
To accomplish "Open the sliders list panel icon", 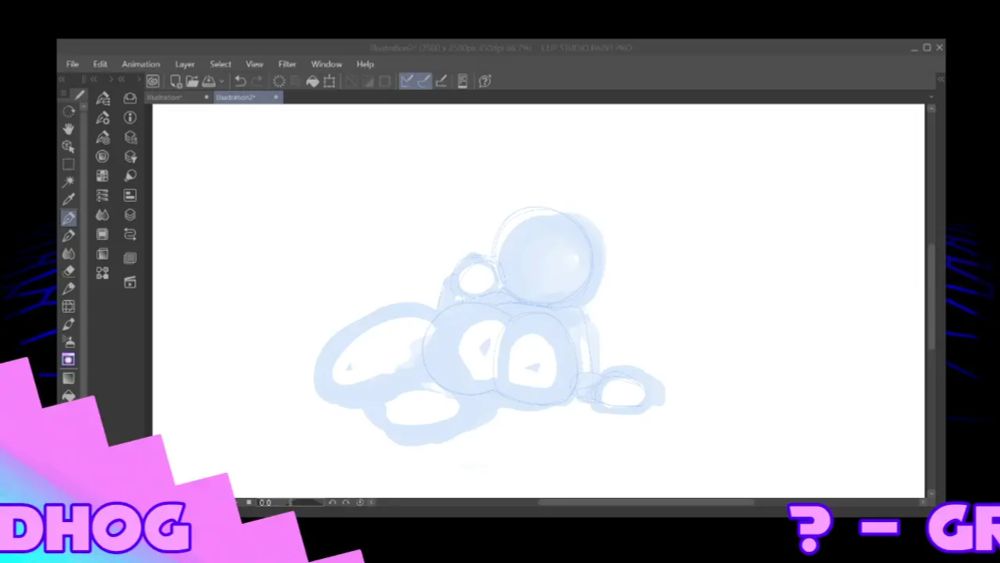I will tap(103, 195).
